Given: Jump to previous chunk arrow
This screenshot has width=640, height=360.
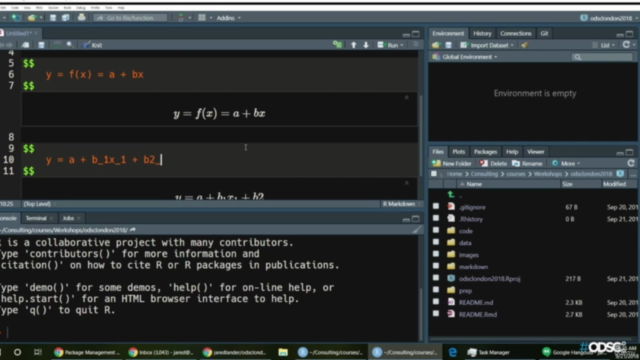Looking at the screenshot, I should pyautogui.click(x=353, y=45).
